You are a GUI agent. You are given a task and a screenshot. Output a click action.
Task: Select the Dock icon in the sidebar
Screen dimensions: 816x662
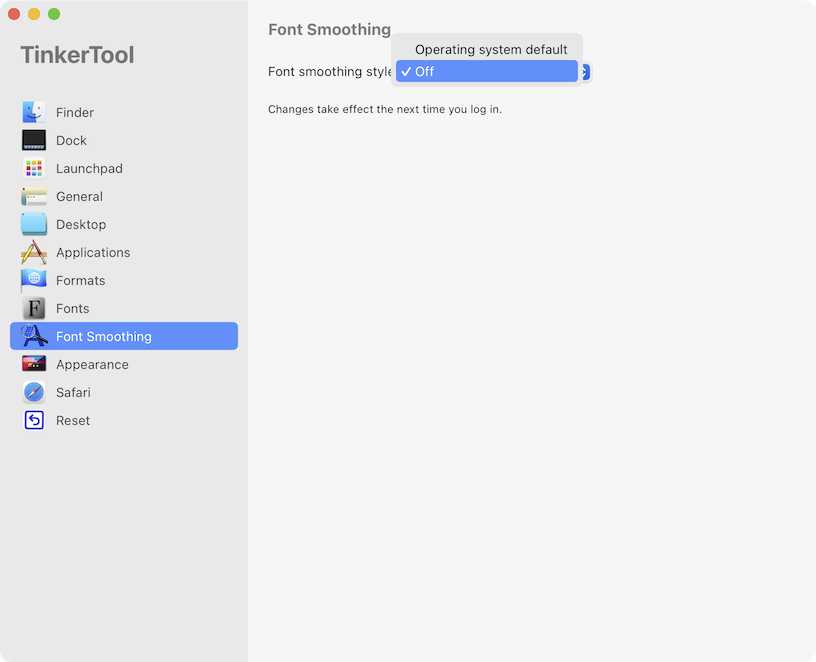tap(34, 140)
